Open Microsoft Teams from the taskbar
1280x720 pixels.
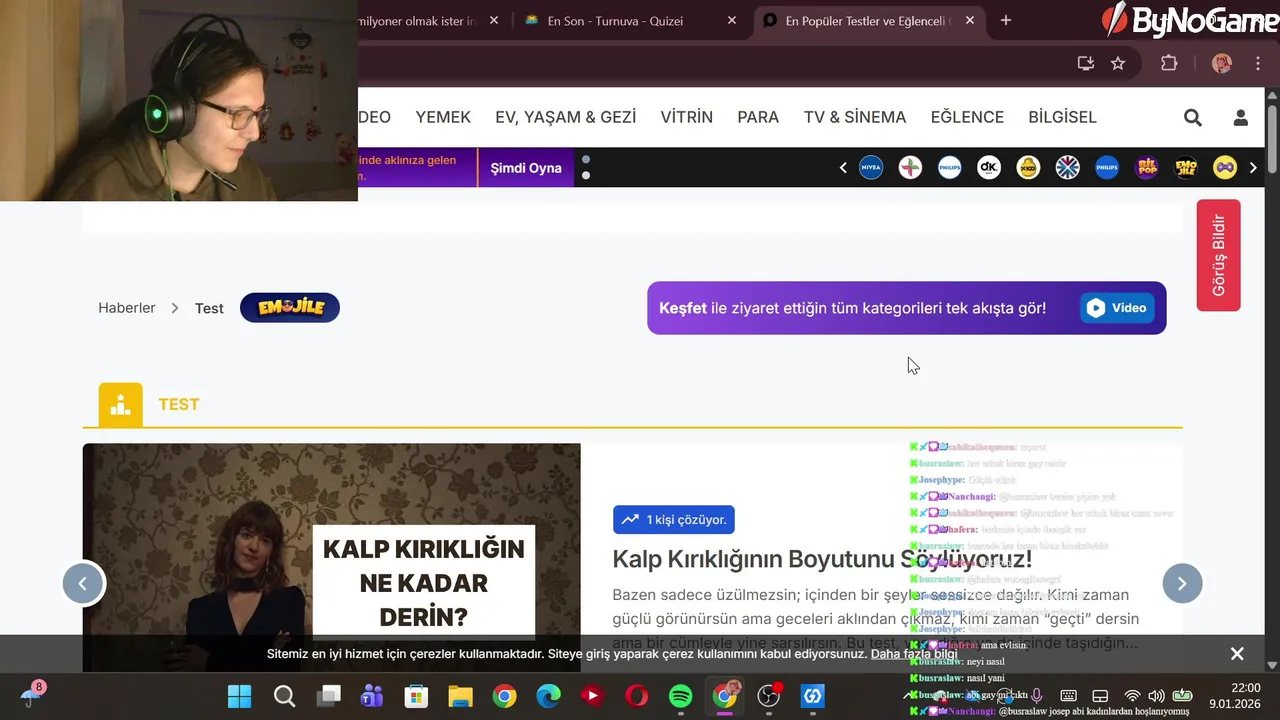click(x=372, y=696)
